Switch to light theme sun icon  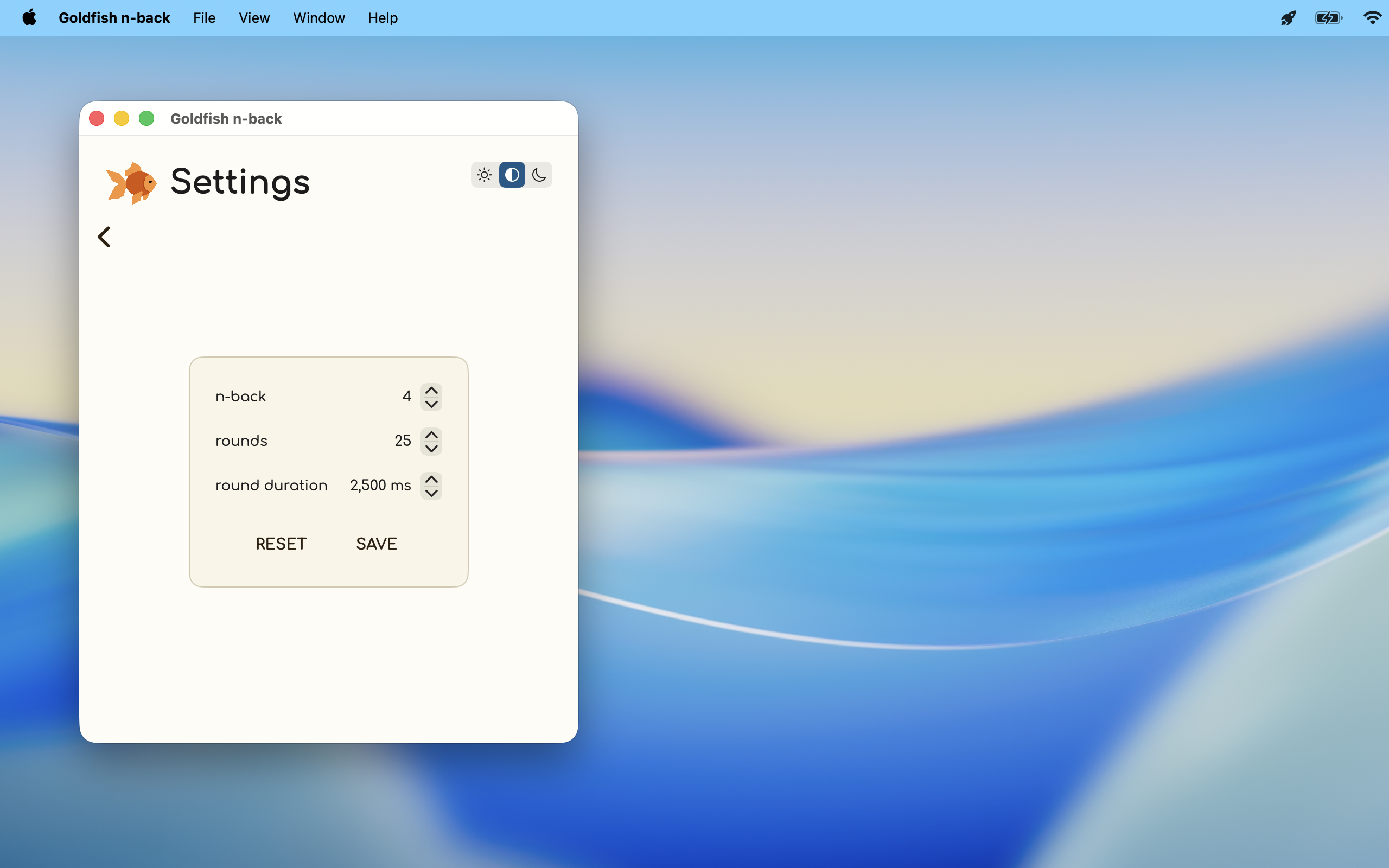pyautogui.click(x=485, y=175)
